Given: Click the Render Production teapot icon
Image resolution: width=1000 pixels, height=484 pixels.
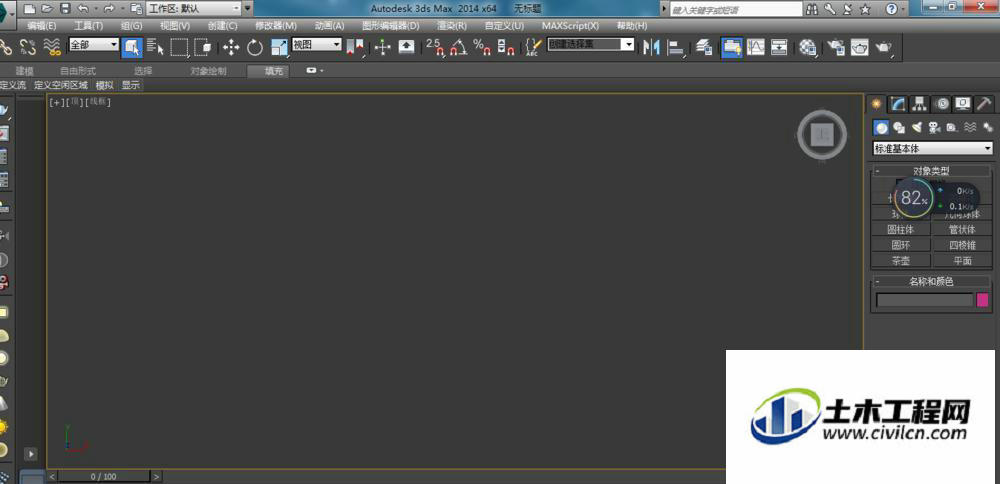Looking at the screenshot, I should (x=884, y=47).
